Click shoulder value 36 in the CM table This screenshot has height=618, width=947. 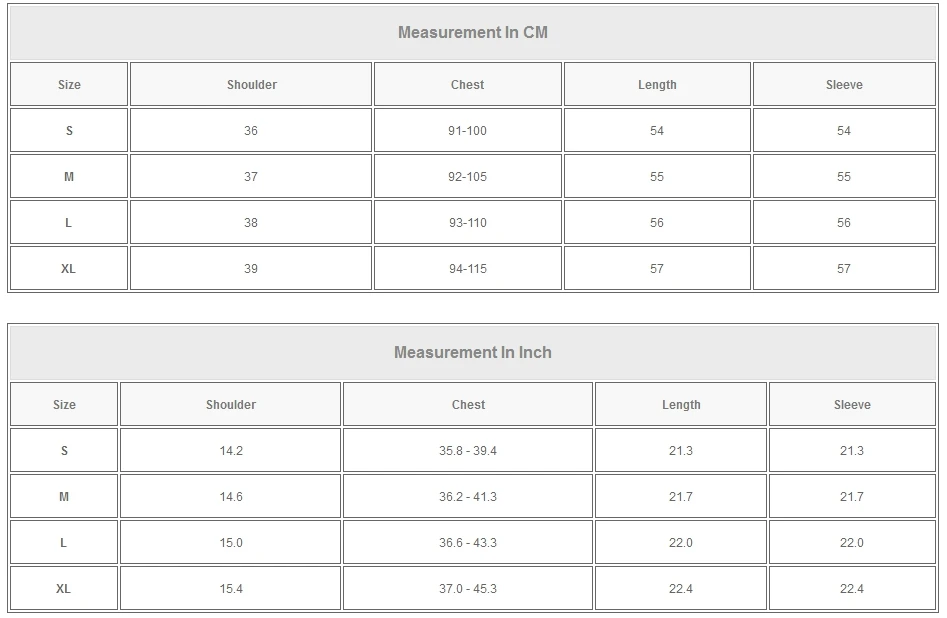[251, 131]
